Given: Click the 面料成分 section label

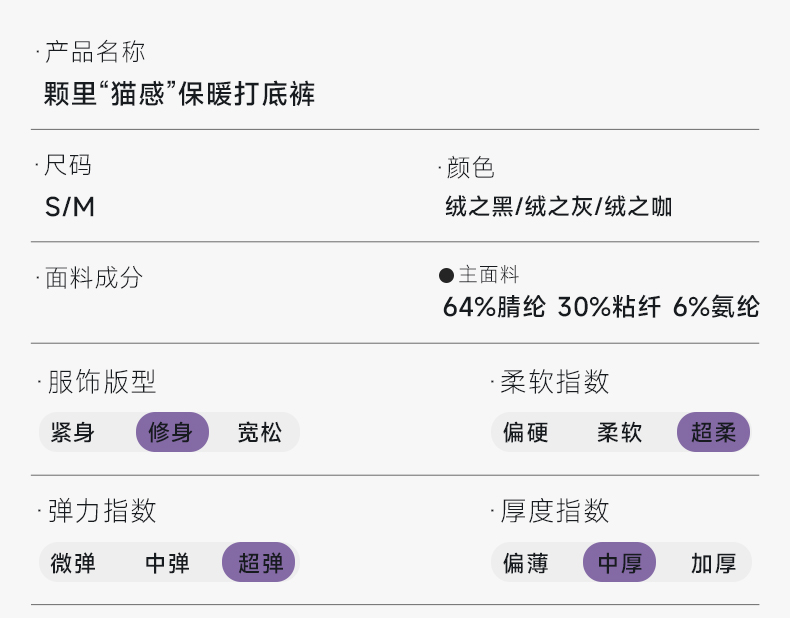Looking at the screenshot, I should [94, 278].
